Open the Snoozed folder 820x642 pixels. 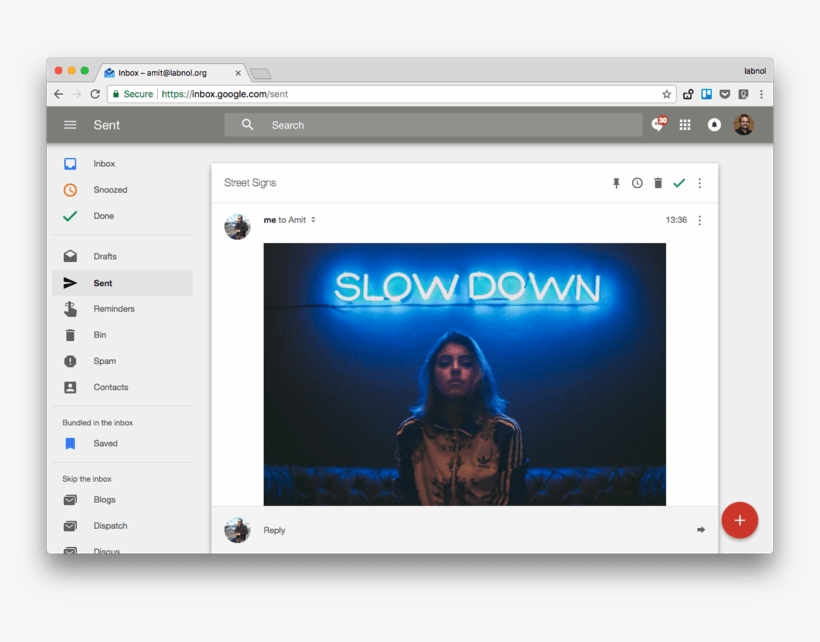point(110,190)
